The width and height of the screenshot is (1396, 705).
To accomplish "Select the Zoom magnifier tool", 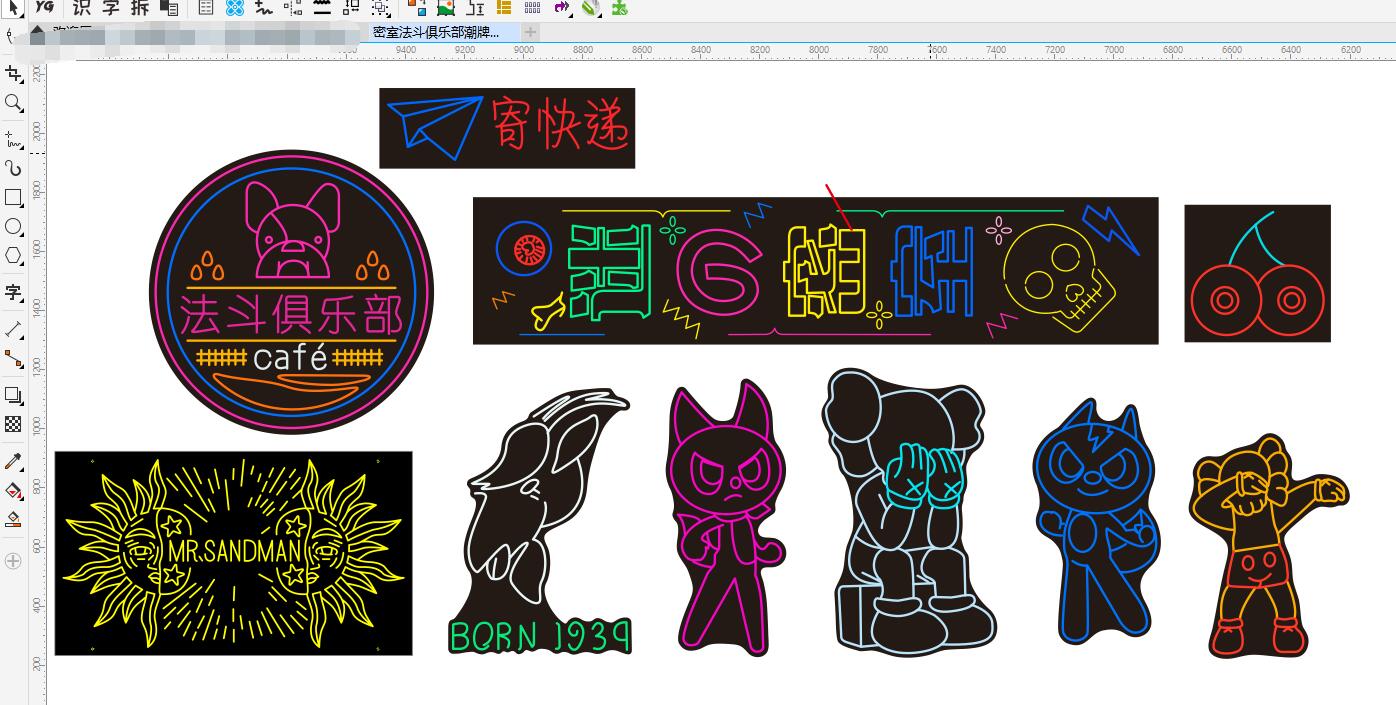I will pos(13,103).
